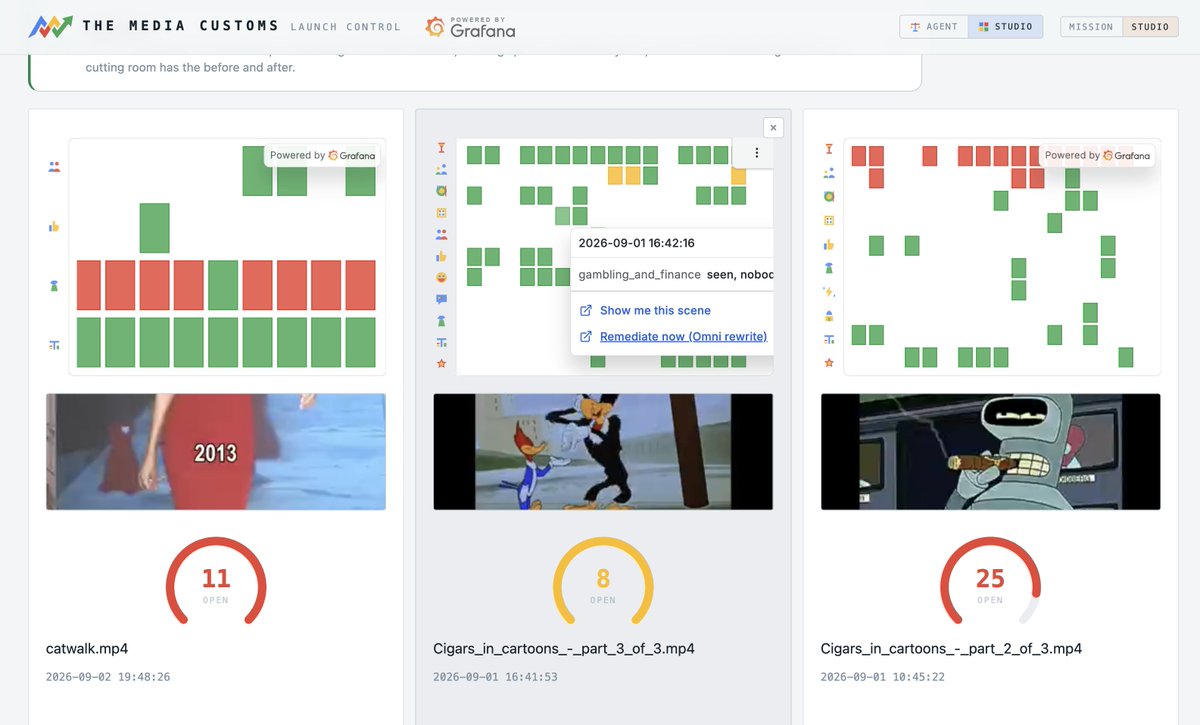Click the target ring icon in Cigars part 2
Viewport: 1200px width, 725px height.
(x=828, y=197)
